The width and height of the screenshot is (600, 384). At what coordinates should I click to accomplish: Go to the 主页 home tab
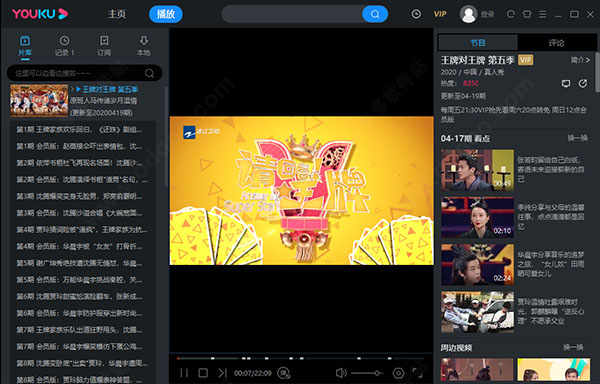tap(117, 14)
